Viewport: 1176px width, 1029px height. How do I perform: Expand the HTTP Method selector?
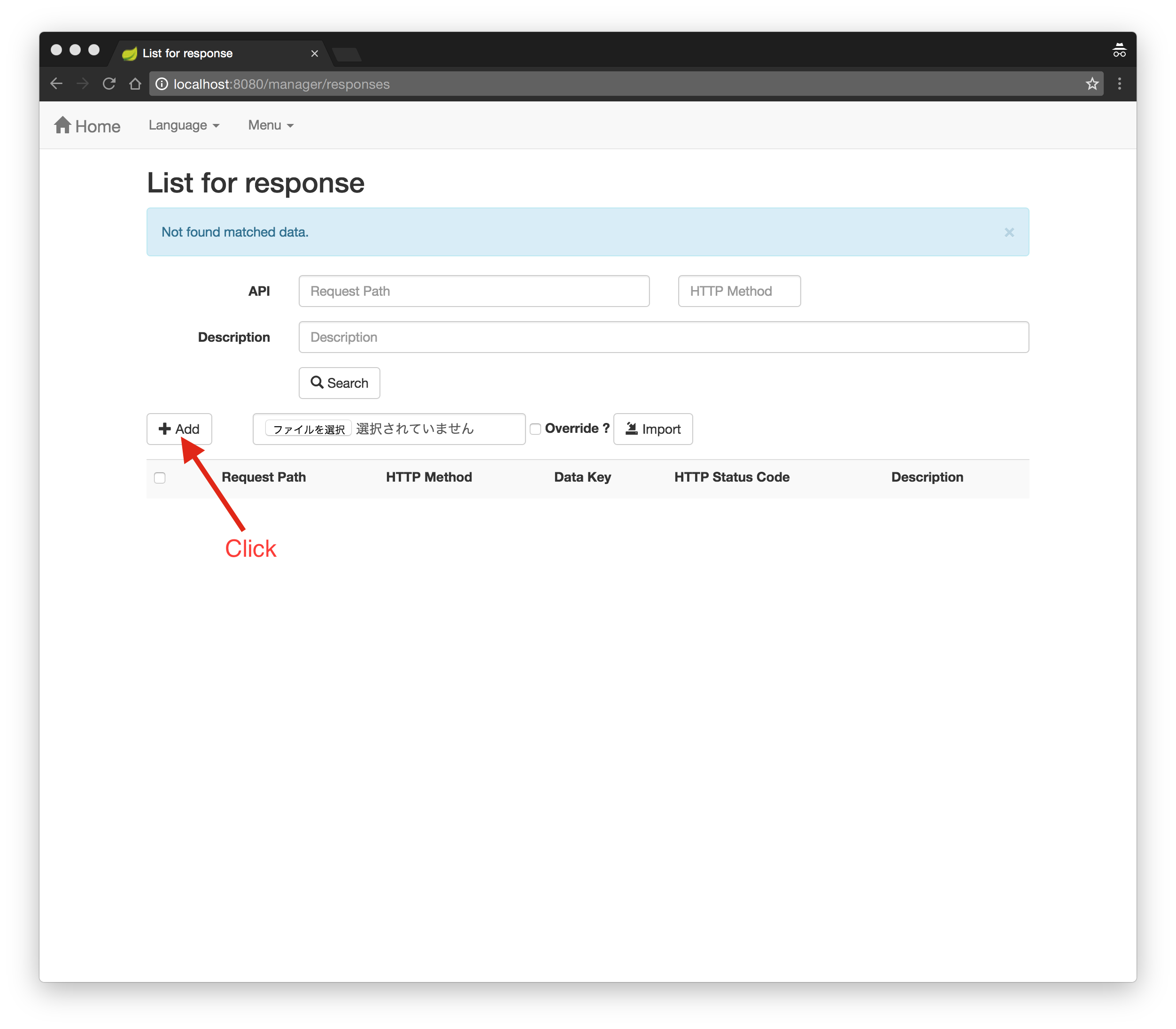click(x=738, y=291)
